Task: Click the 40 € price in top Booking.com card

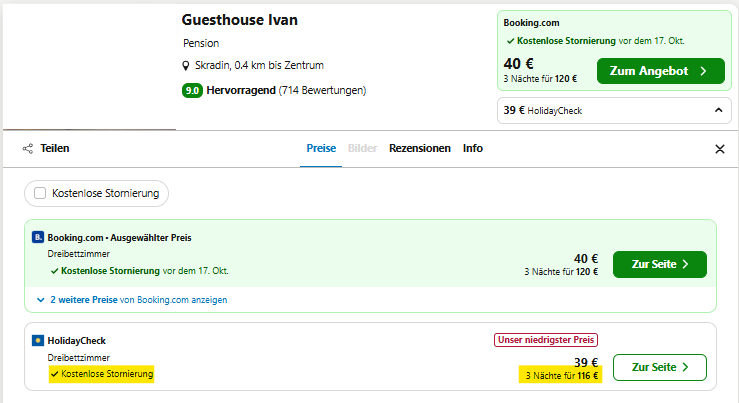Action: point(518,64)
